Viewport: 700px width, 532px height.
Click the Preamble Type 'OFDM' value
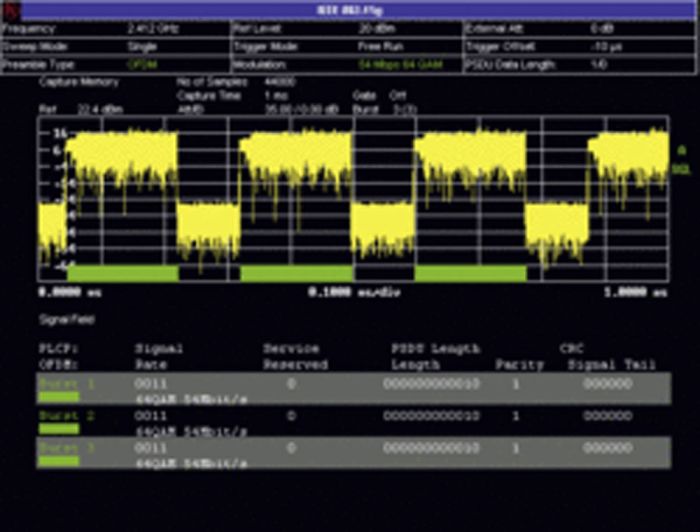(x=142, y=65)
